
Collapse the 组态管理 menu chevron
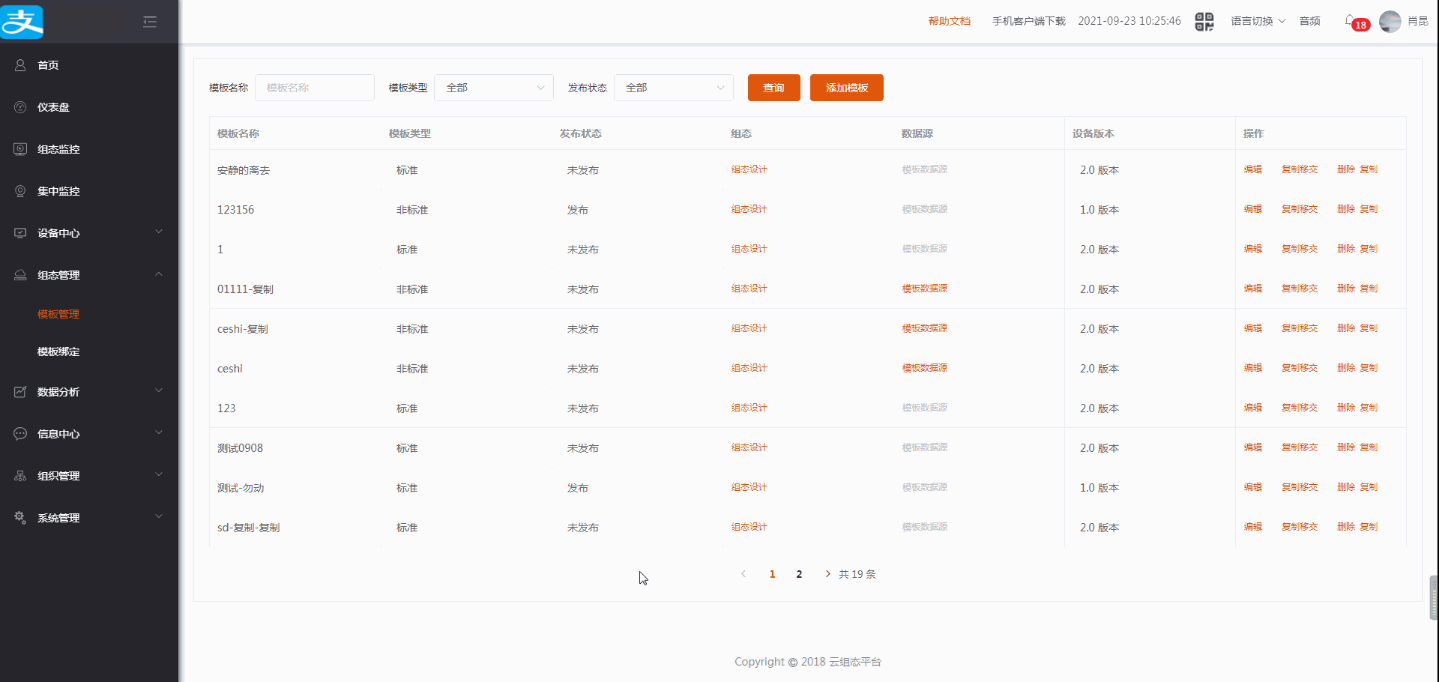pos(159,274)
